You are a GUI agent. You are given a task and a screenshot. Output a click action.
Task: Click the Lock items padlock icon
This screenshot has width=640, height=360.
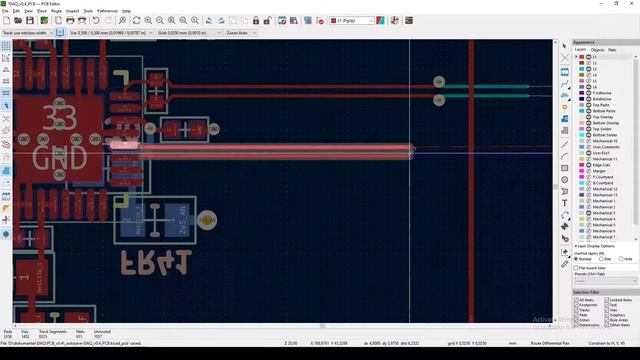pyautogui.click(x=256, y=20)
